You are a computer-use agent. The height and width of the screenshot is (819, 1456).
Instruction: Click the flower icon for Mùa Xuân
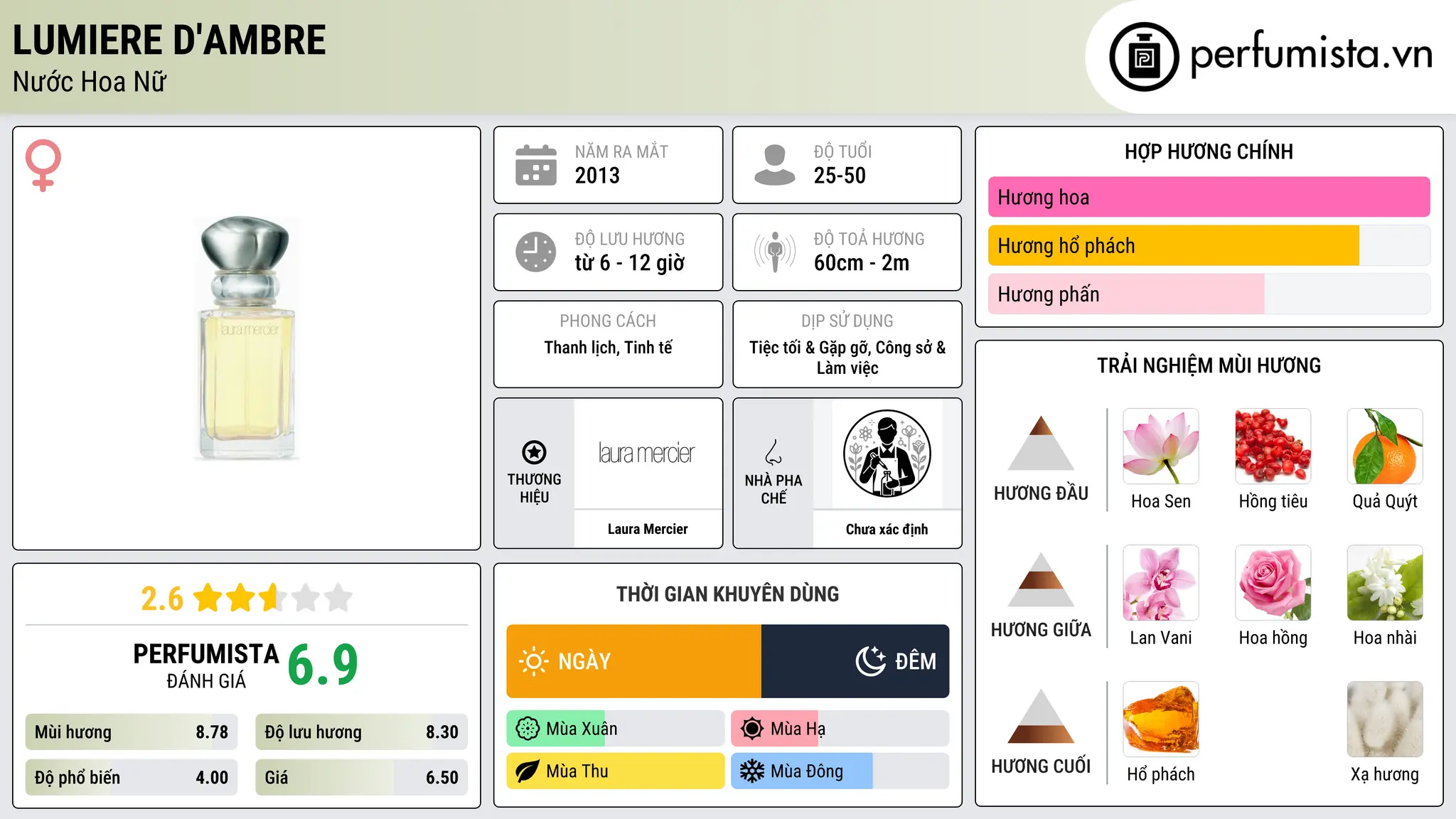(528, 729)
